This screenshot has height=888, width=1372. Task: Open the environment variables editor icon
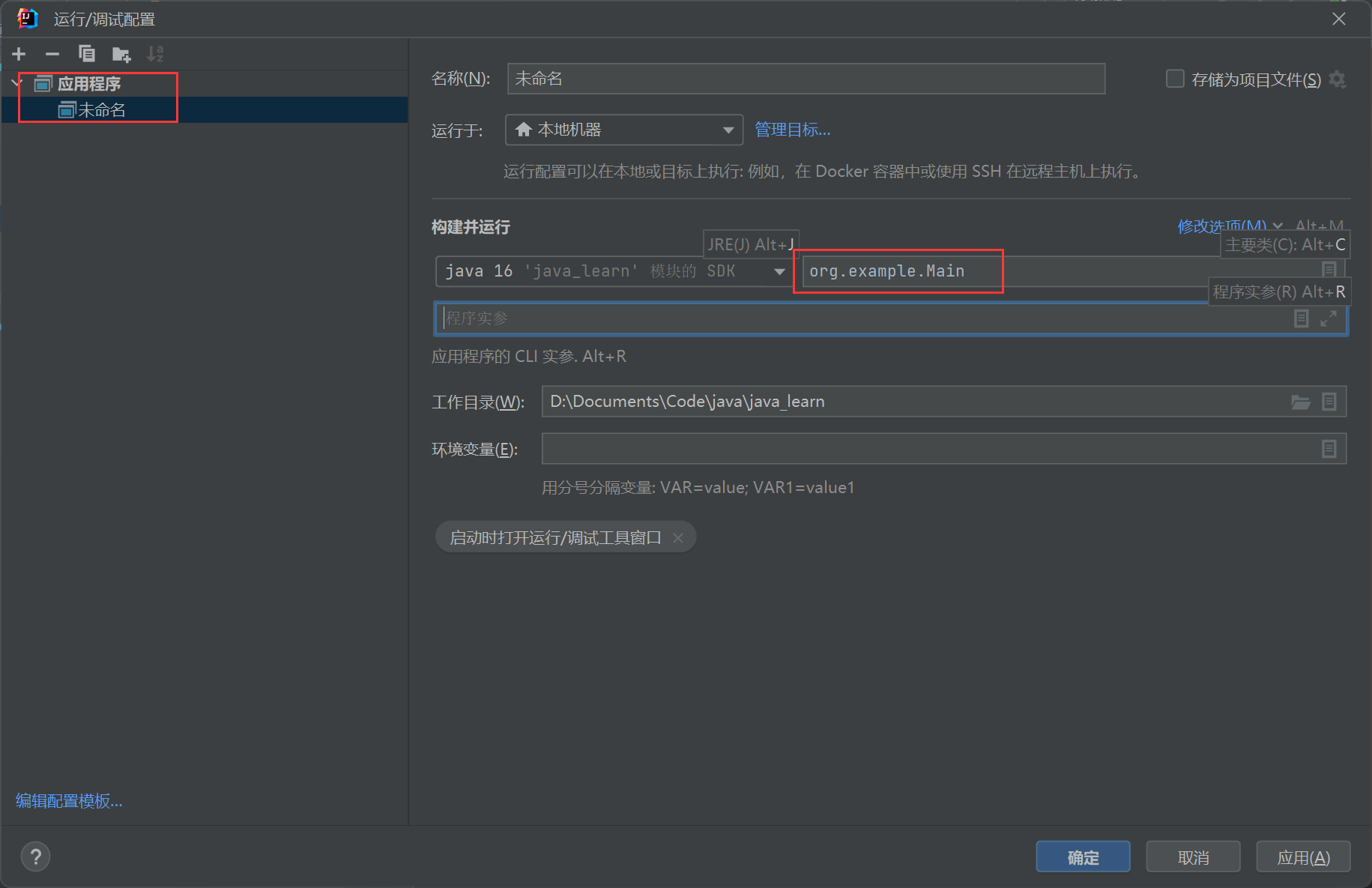[1329, 449]
